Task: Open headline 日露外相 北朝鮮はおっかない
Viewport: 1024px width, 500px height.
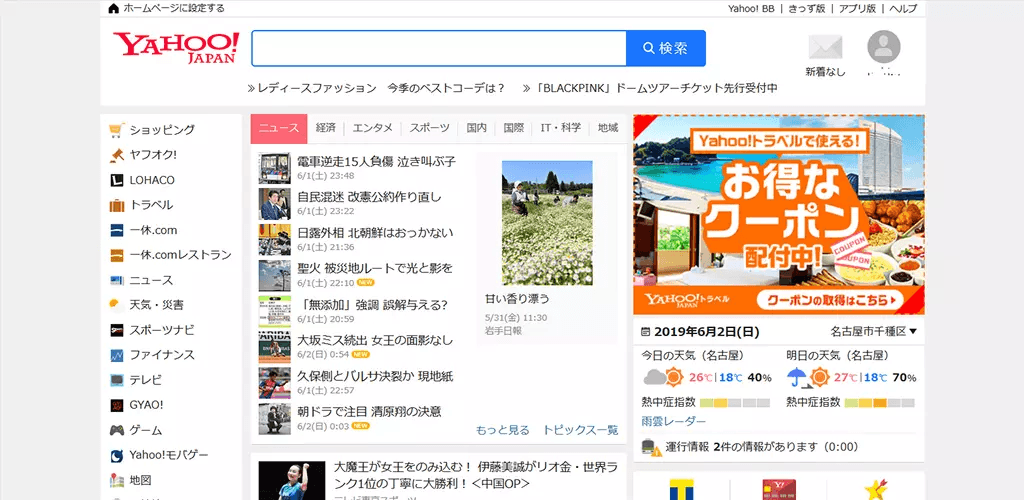Action: pos(375,233)
